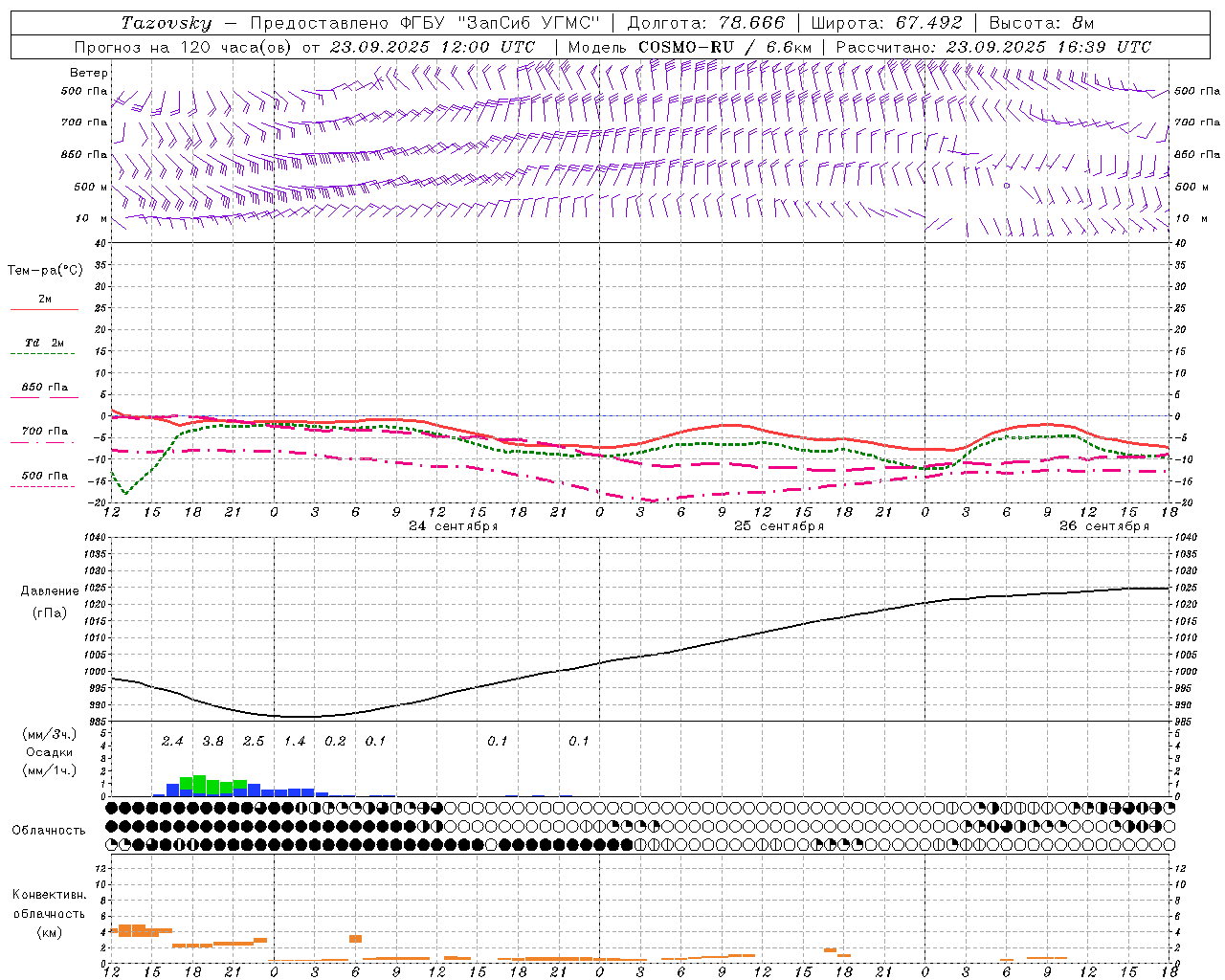Click the Ветер wind panel label
Viewport: 1225px width, 980px height.
tap(89, 73)
